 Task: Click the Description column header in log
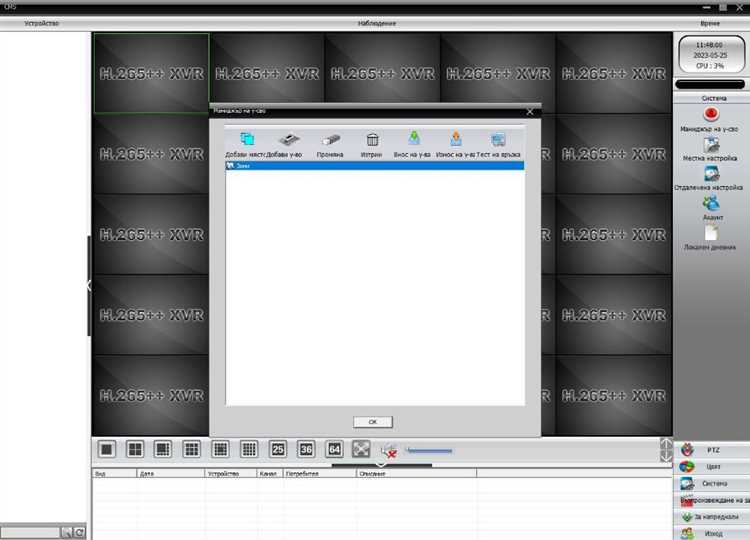pos(416,474)
